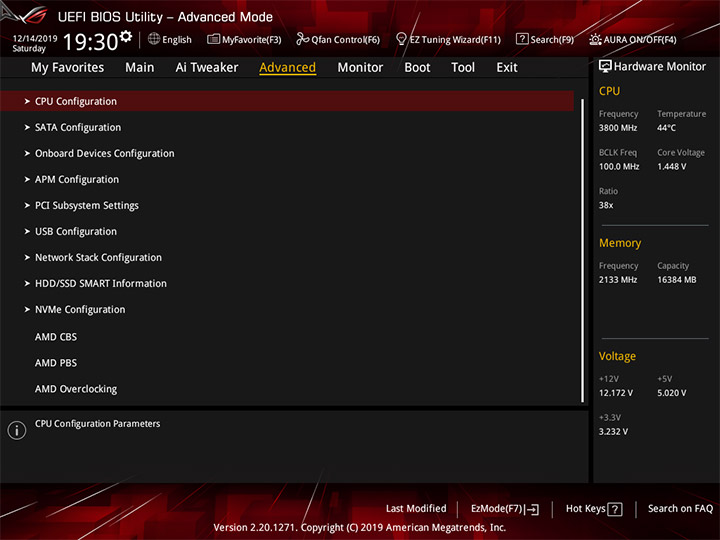Click the Search(F9) question mark icon
Screen dimensions: 720x540
click(x=522, y=39)
